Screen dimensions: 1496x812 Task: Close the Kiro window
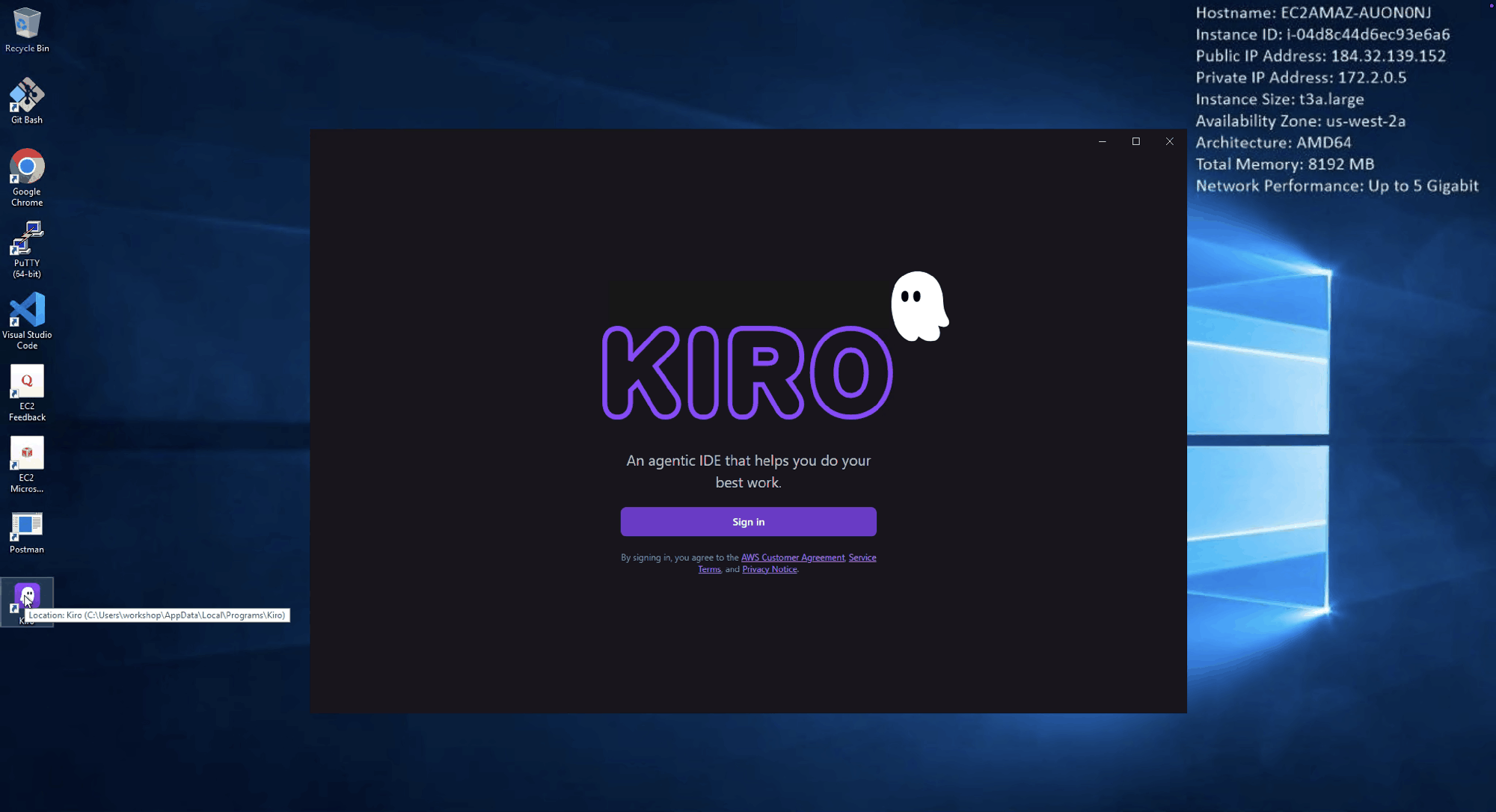tap(1170, 141)
